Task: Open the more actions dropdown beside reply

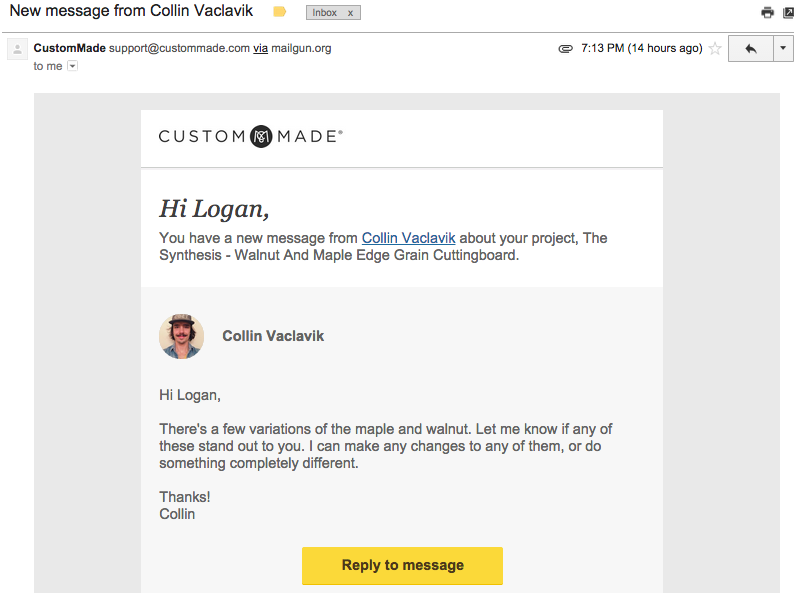Action: click(x=783, y=48)
